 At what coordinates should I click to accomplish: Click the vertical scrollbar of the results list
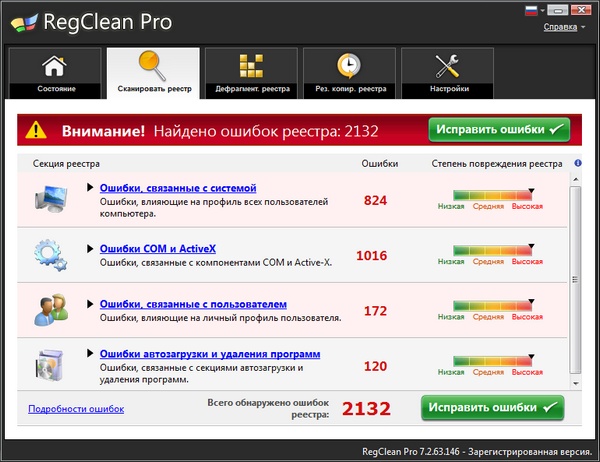pyautogui.click(x=574, y=280)
